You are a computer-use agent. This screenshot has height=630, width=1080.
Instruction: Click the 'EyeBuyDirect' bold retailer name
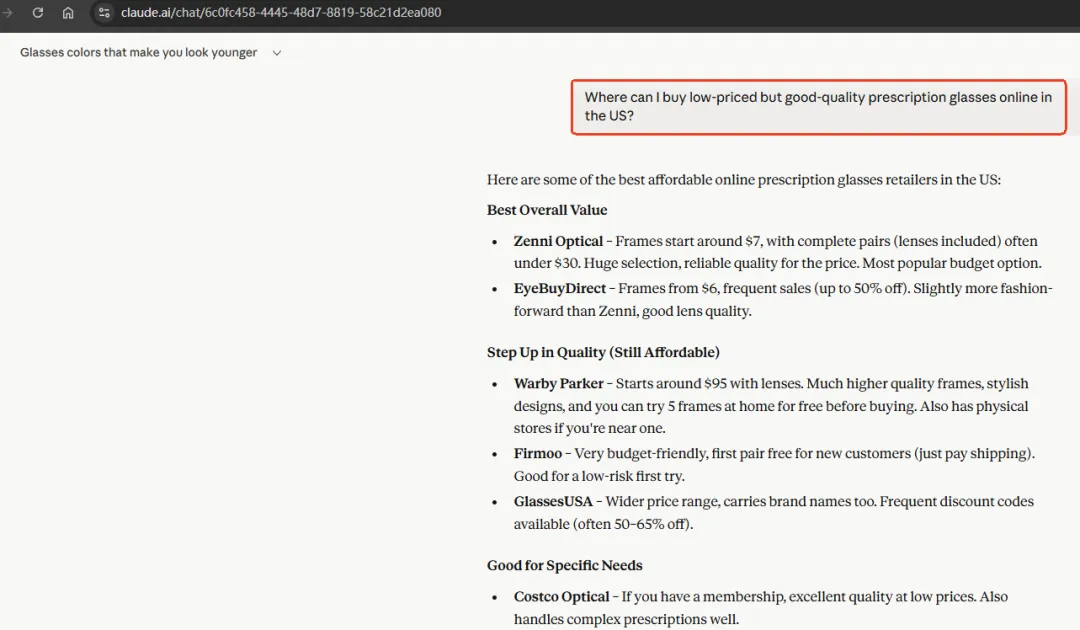click(560, 288)
